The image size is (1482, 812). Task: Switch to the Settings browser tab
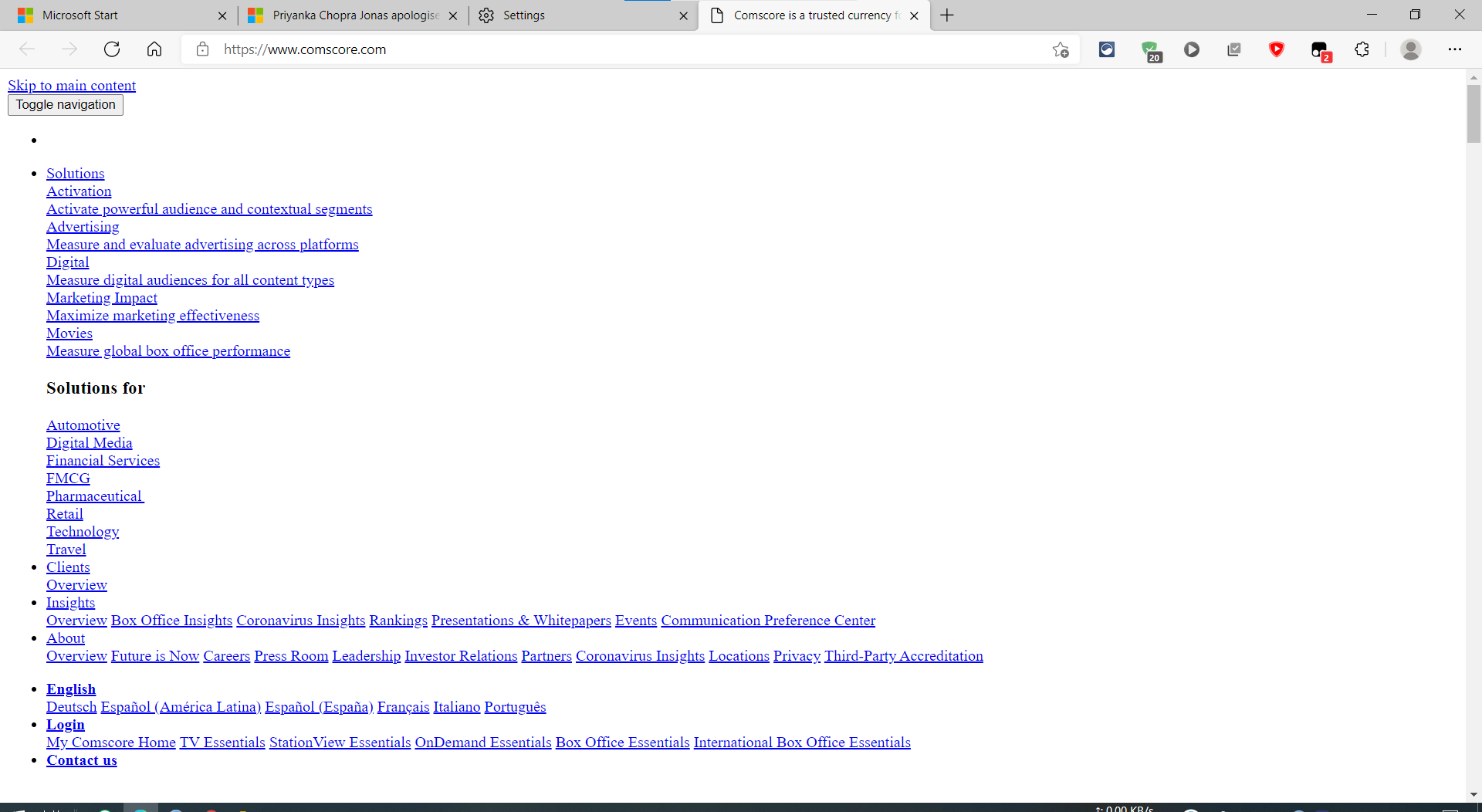[x=525, y=15]
